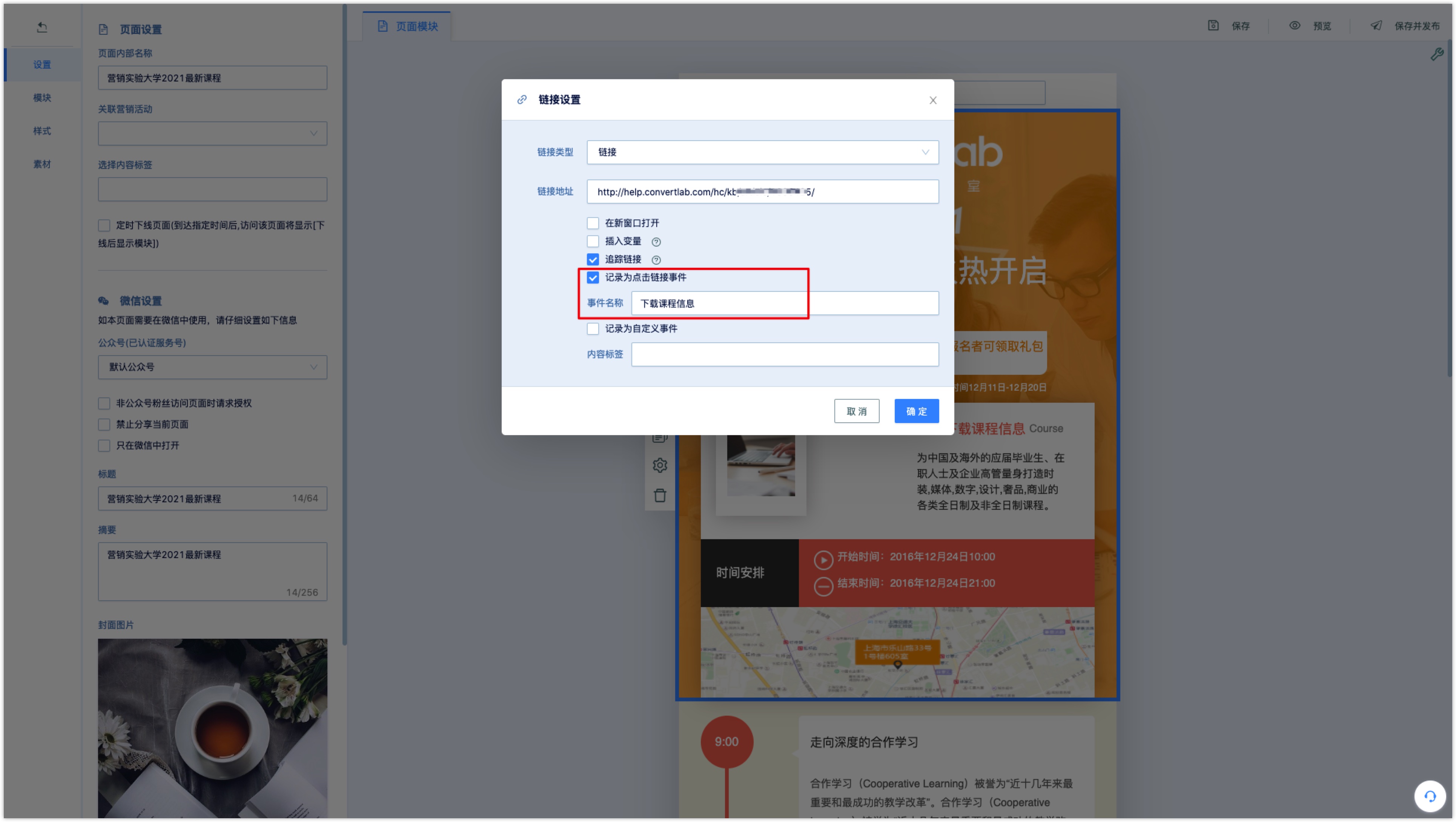Click the 事件名称 input field
The width and height of the screenshot is (1456, 822).
[x=785, y=303]
